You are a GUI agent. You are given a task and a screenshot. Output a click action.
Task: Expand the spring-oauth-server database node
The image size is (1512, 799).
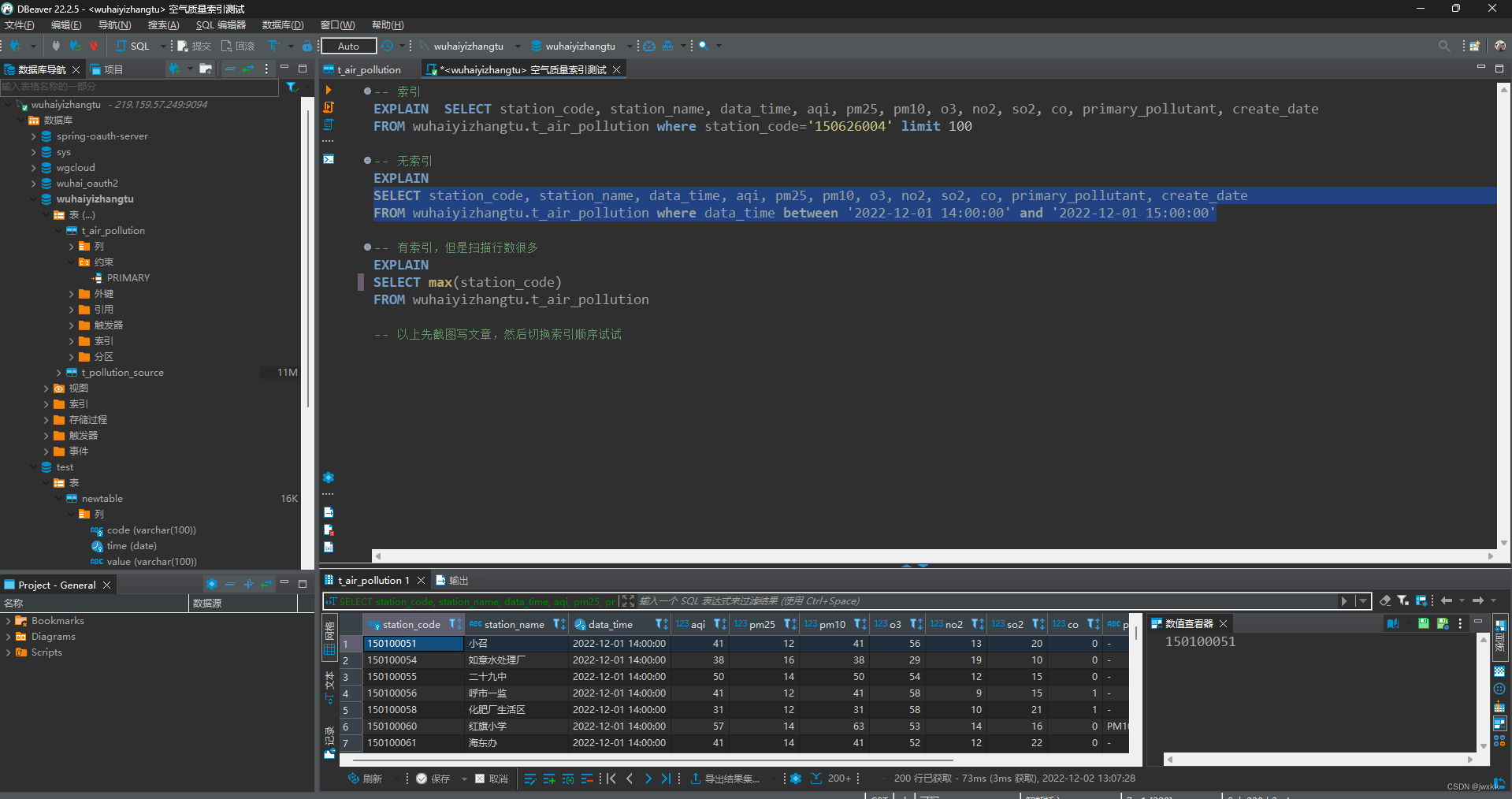coord(34,136)
